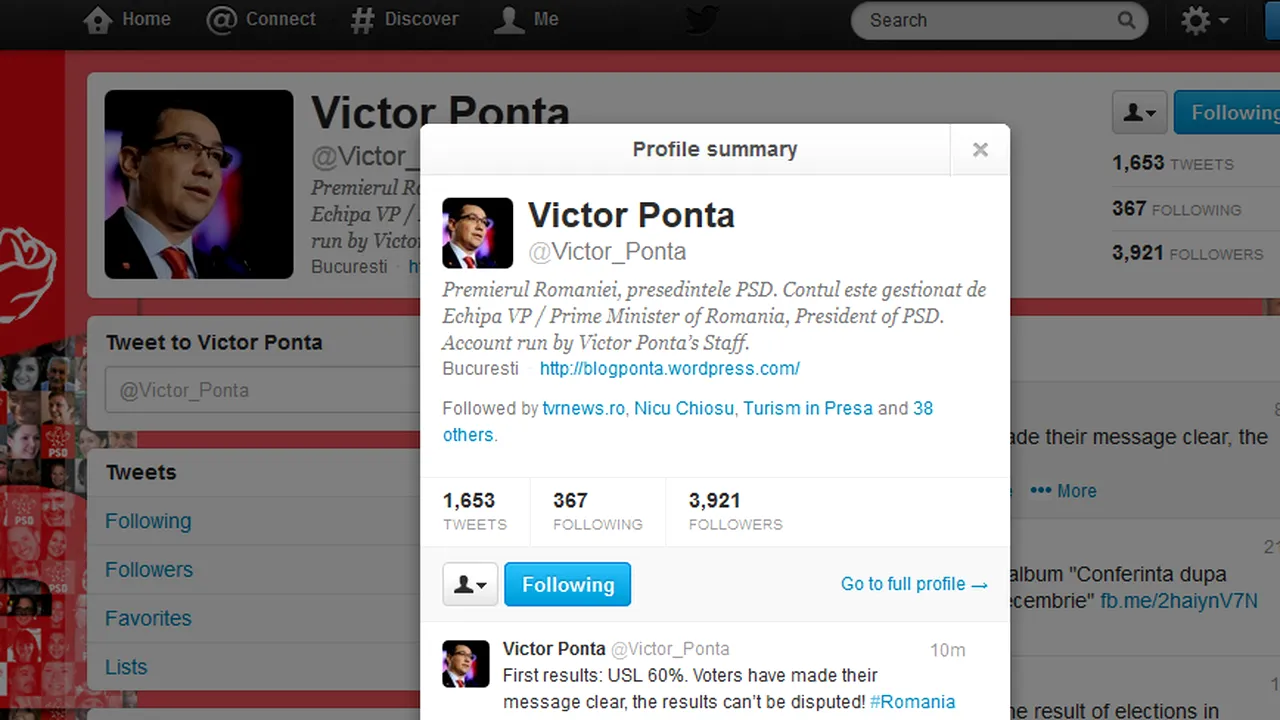Click the Twitter bird logo
Image resolution: width=1280 pixels, height=720 pixels.
click(x=700, y=19)
